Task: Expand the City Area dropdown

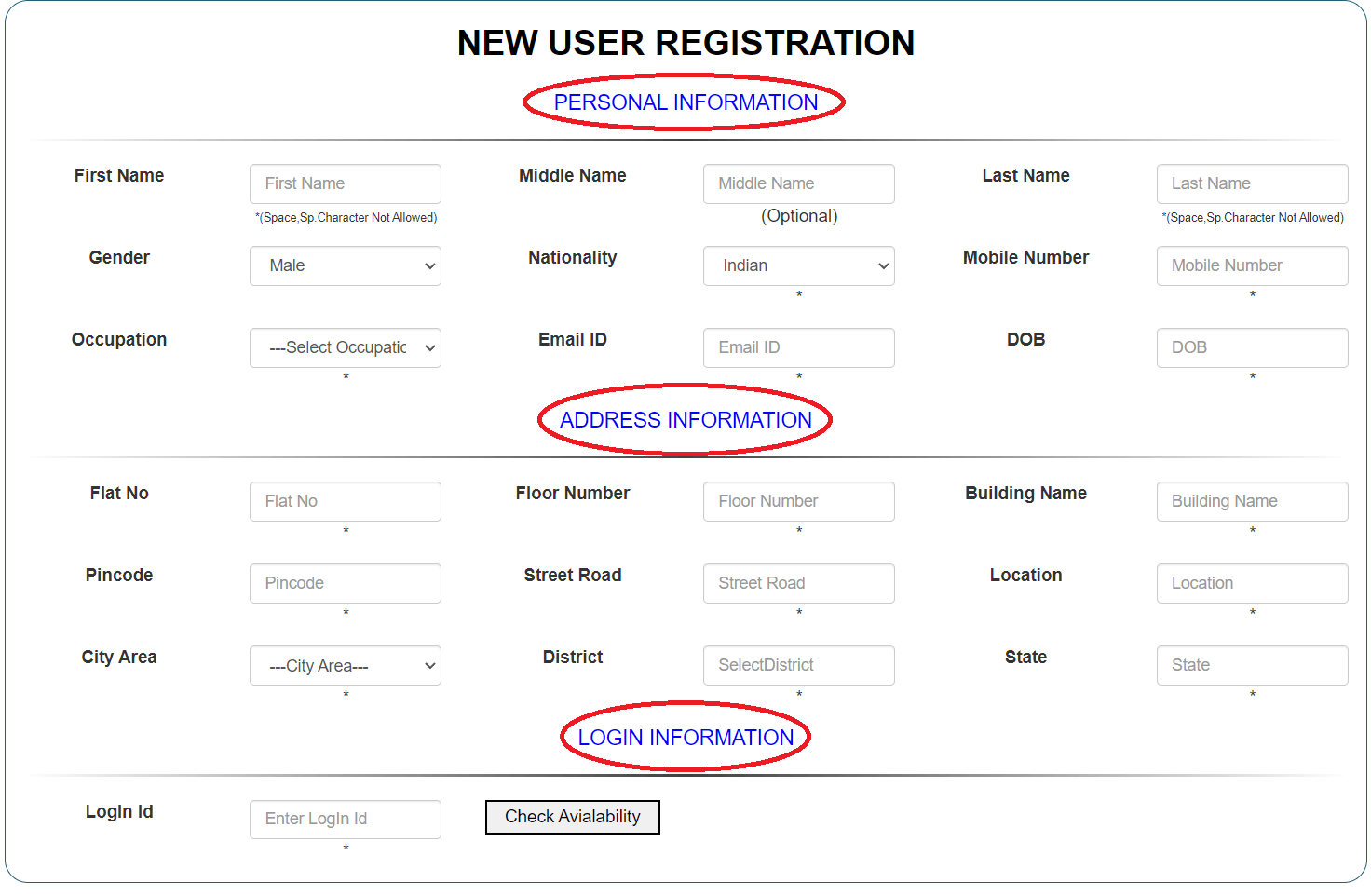Action: coord(345,665)
